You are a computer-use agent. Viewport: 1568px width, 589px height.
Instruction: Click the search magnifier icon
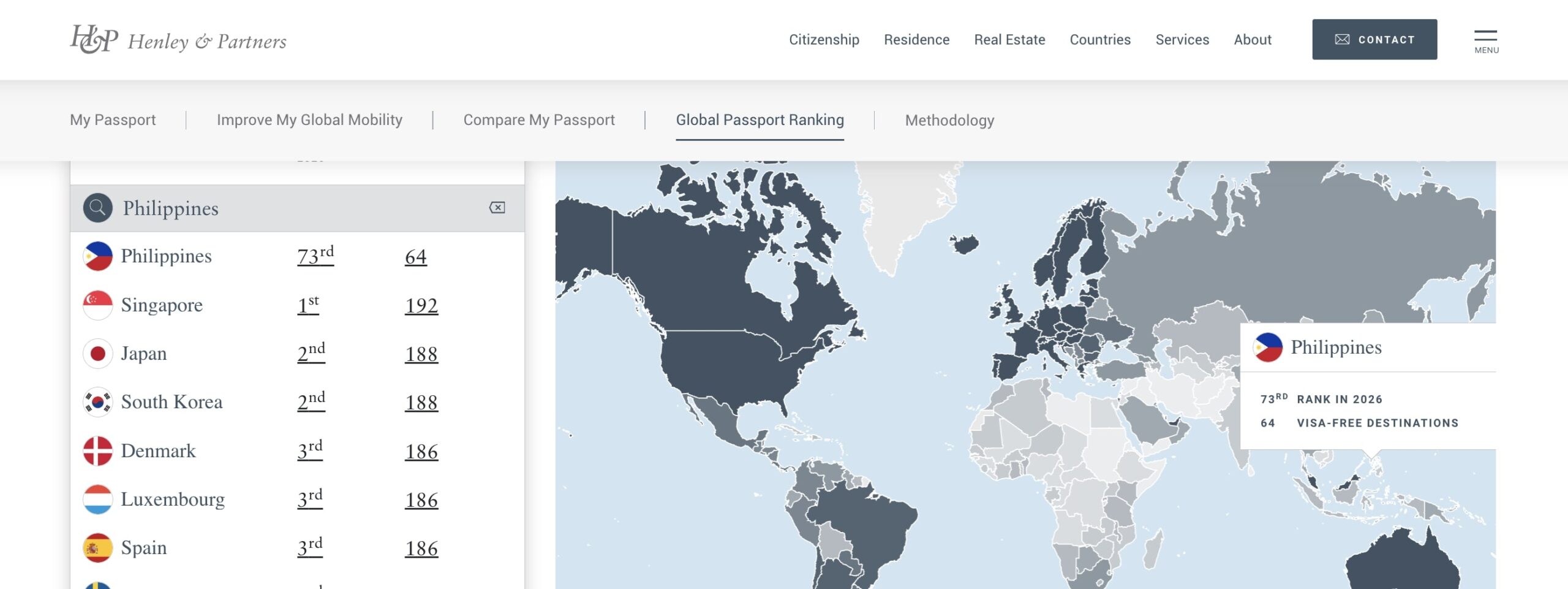click(x=98, y=208)
